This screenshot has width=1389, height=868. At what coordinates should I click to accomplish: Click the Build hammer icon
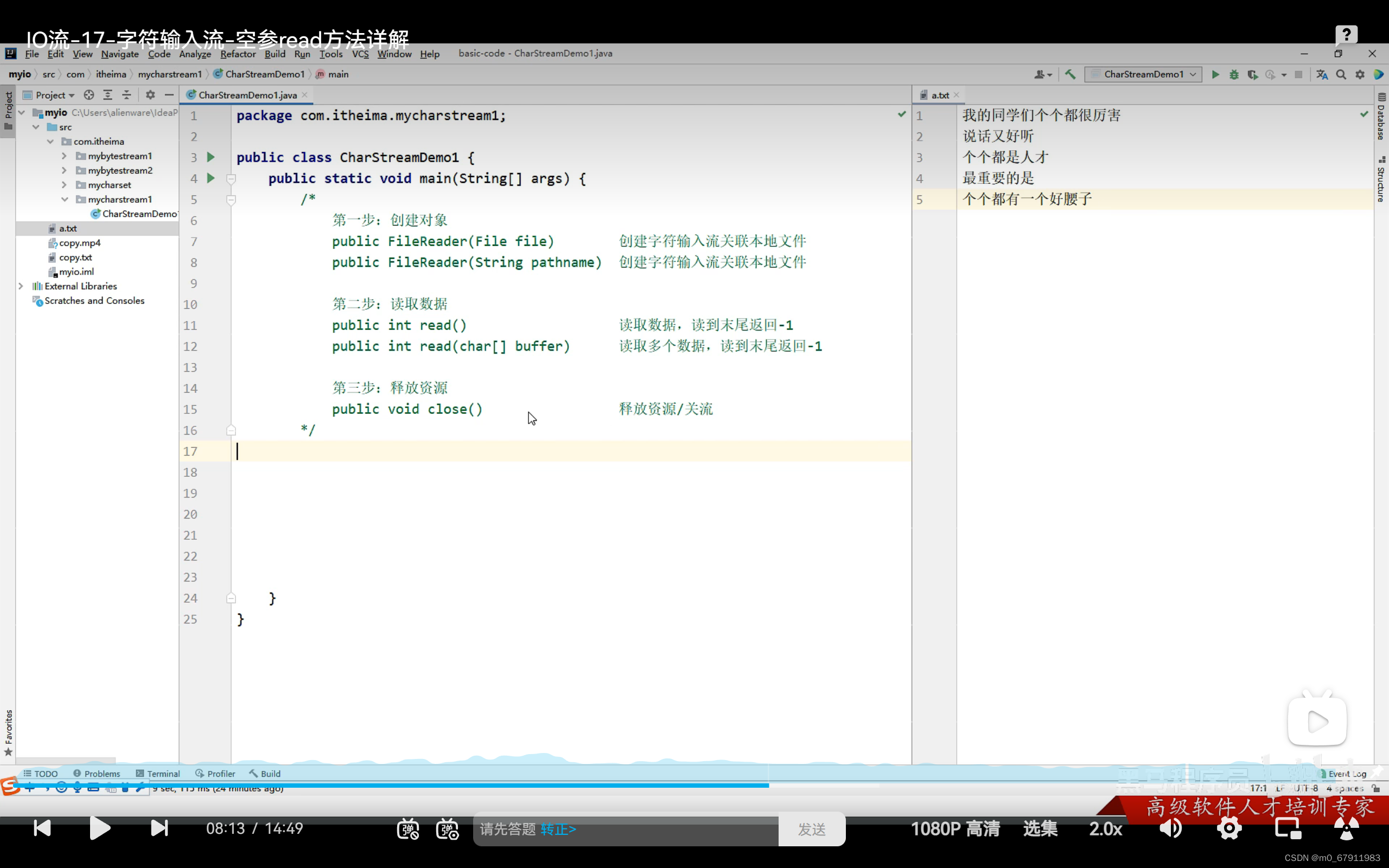tap(1070, 75)
